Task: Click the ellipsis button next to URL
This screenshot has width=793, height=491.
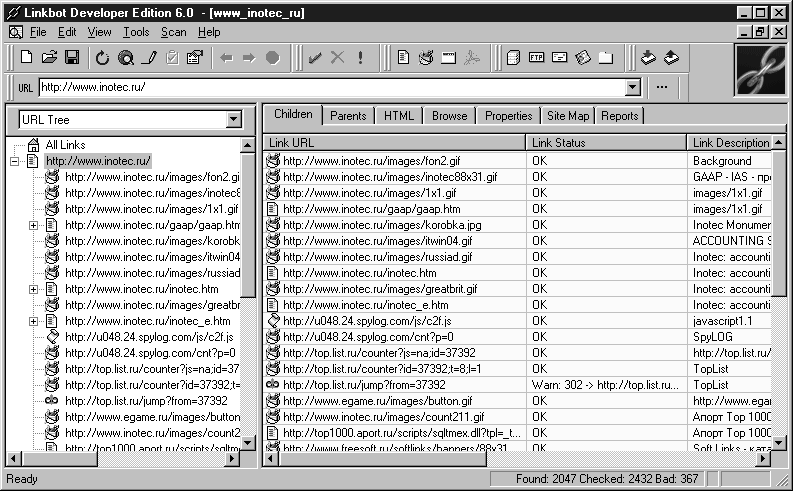Action: [662, 87]
